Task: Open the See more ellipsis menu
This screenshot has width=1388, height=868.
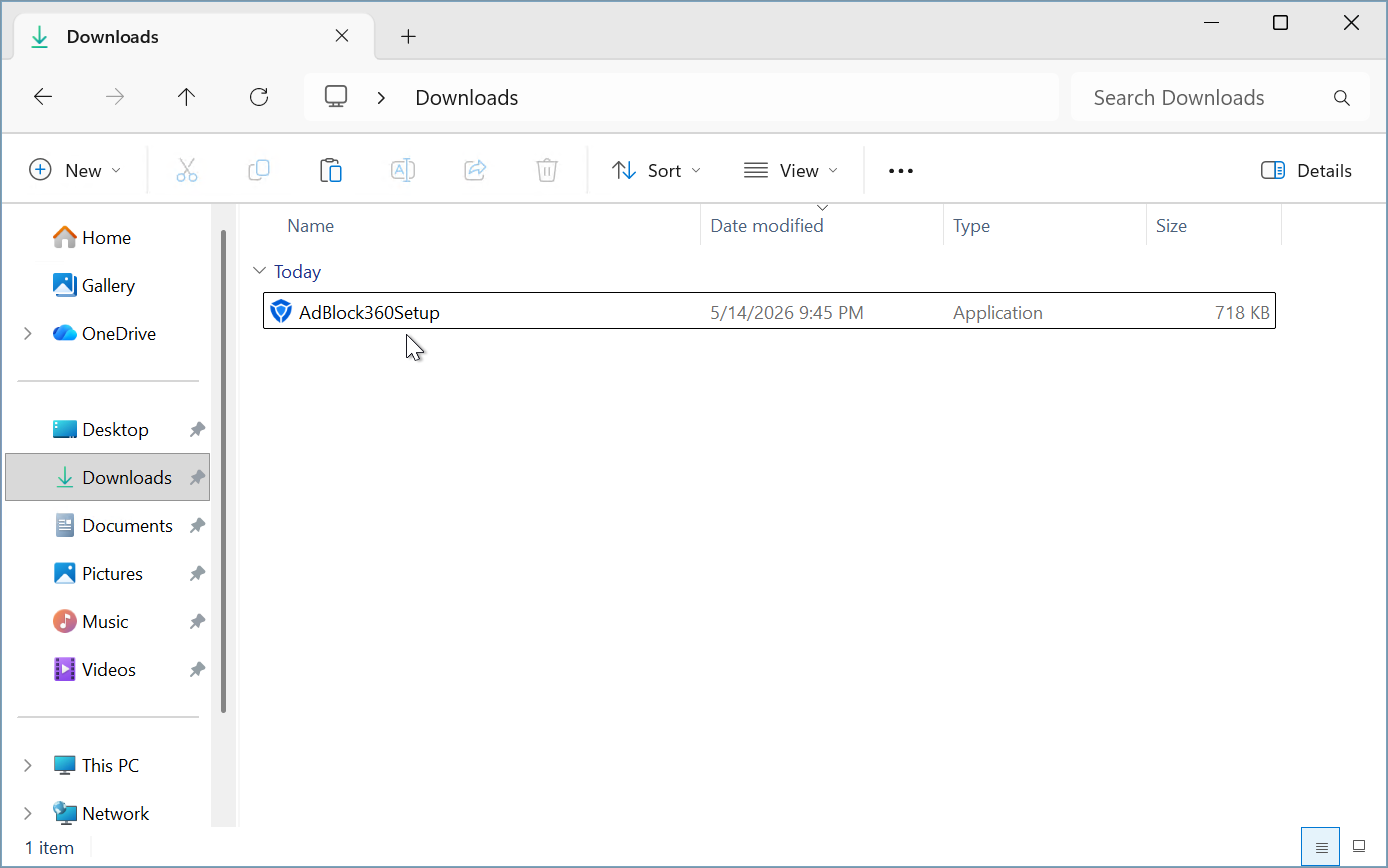Action: (901, 171)
